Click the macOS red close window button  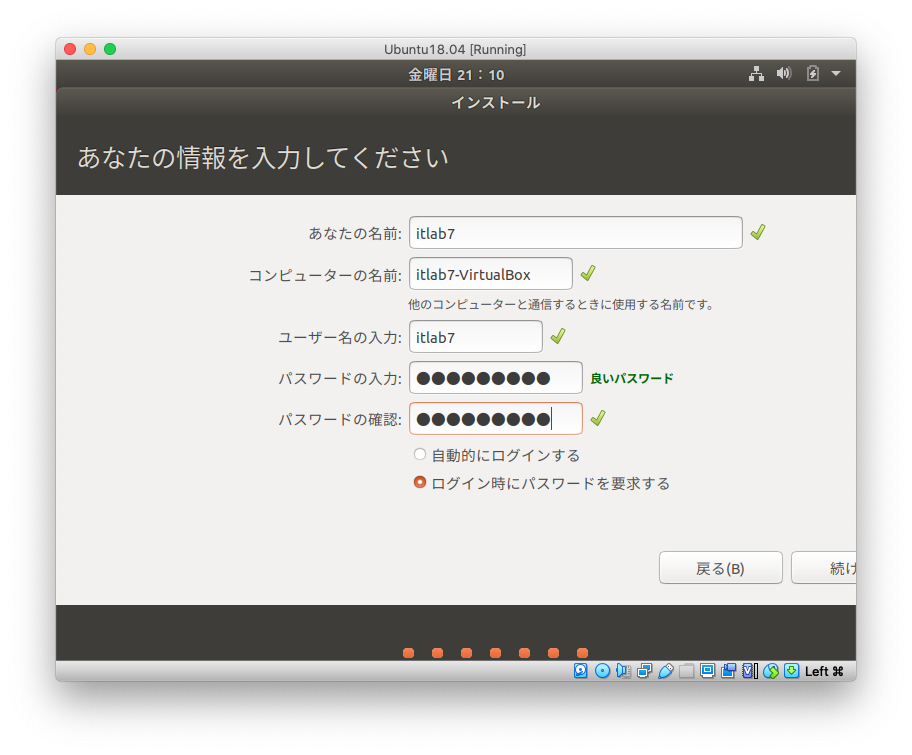click(x=70, y=49)
